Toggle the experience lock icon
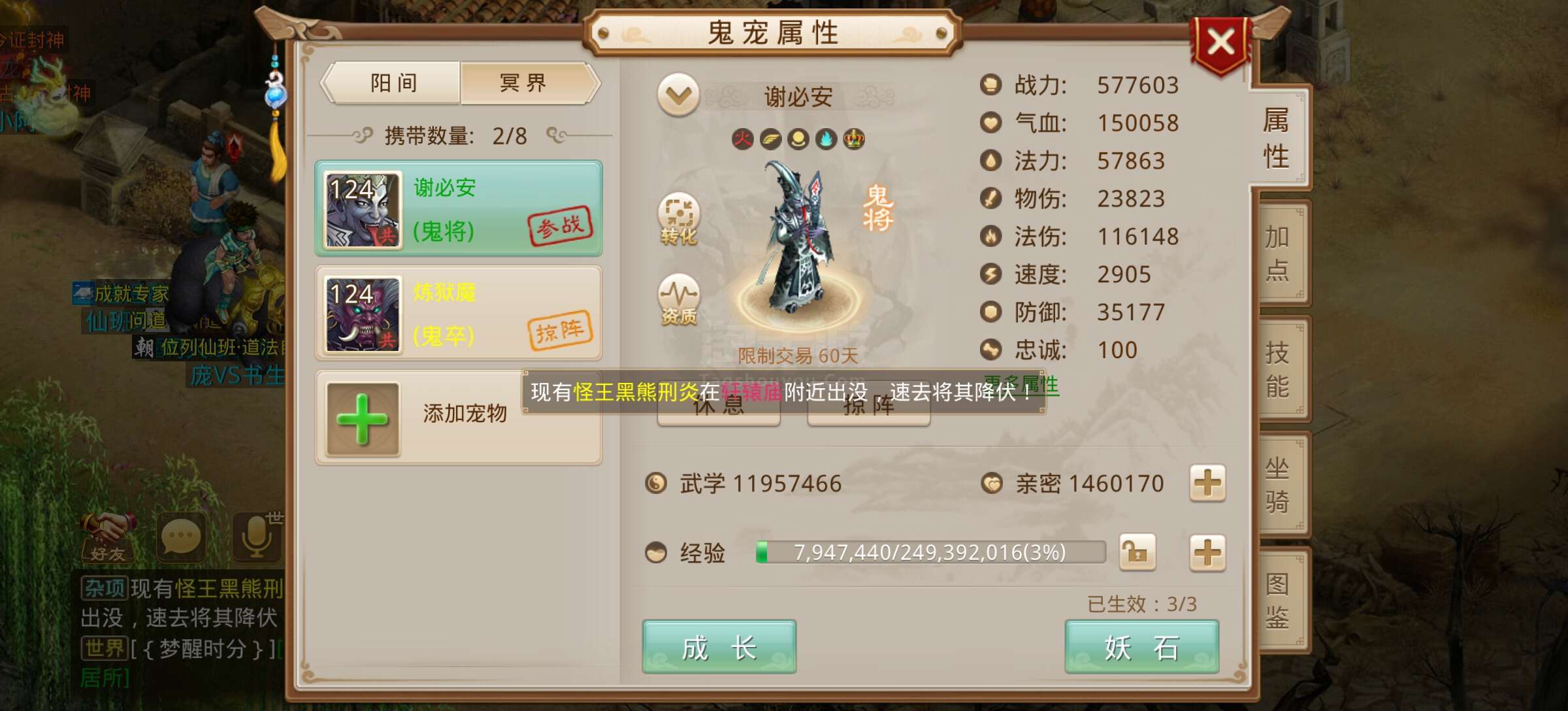The height and width of the screenshot is (711, 1568). [1137, 553]
